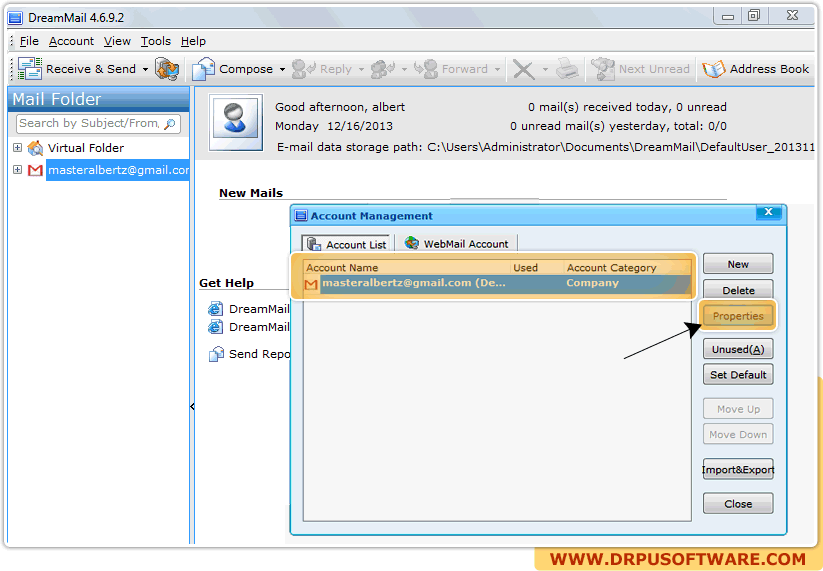This screenshot has height=571, width=823.
Task: Click the Account Name column header
Action: point(407,268)
